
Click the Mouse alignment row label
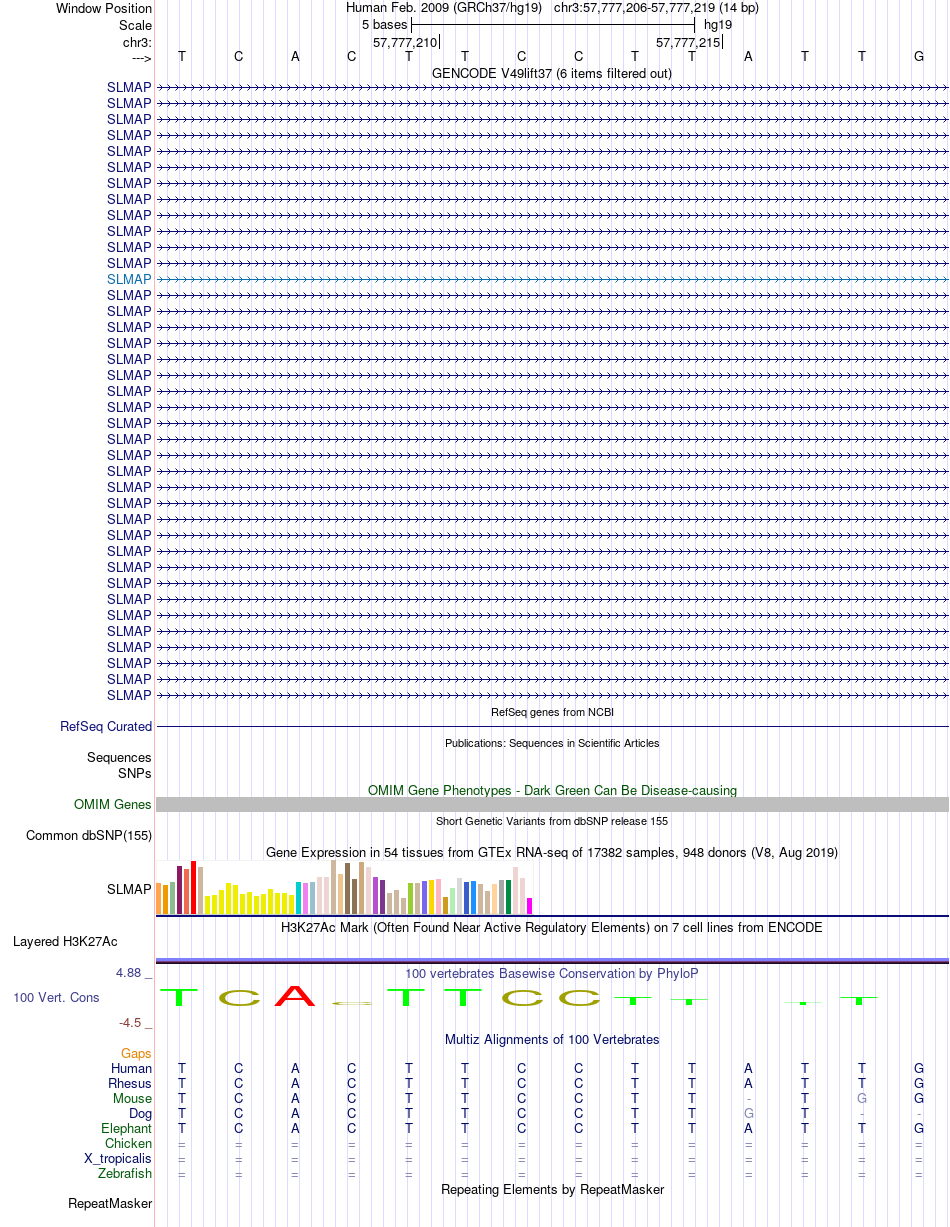point(132,1098)
